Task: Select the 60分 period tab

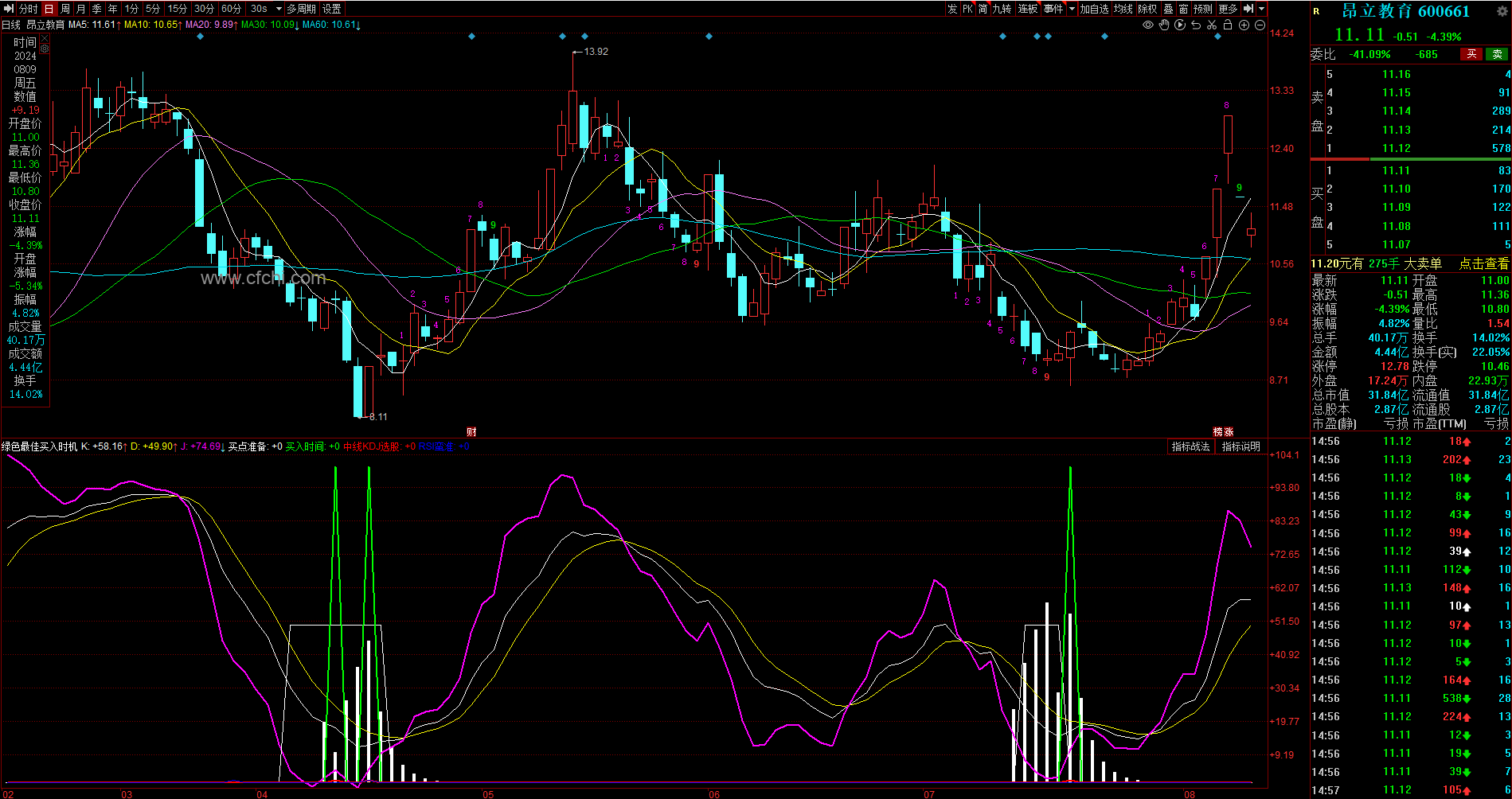Action: [x=231, y=9]
